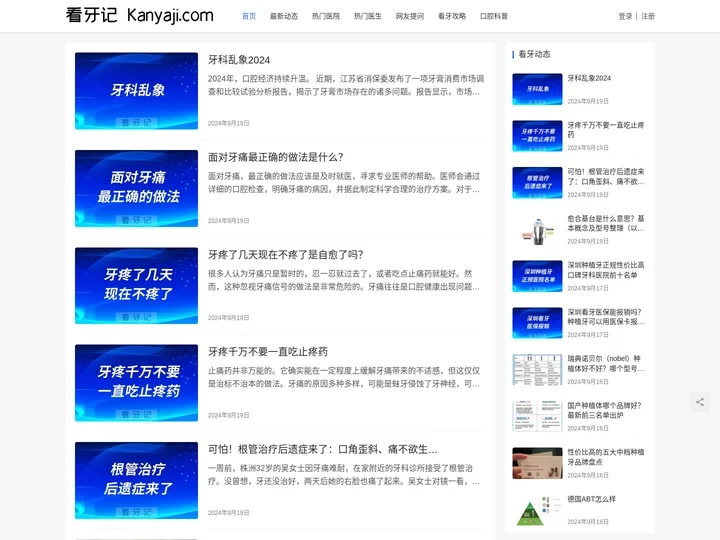This screenshot has width=720, height=540.
Task: Open the 最新动态 menu item
Action: (284, 16)
